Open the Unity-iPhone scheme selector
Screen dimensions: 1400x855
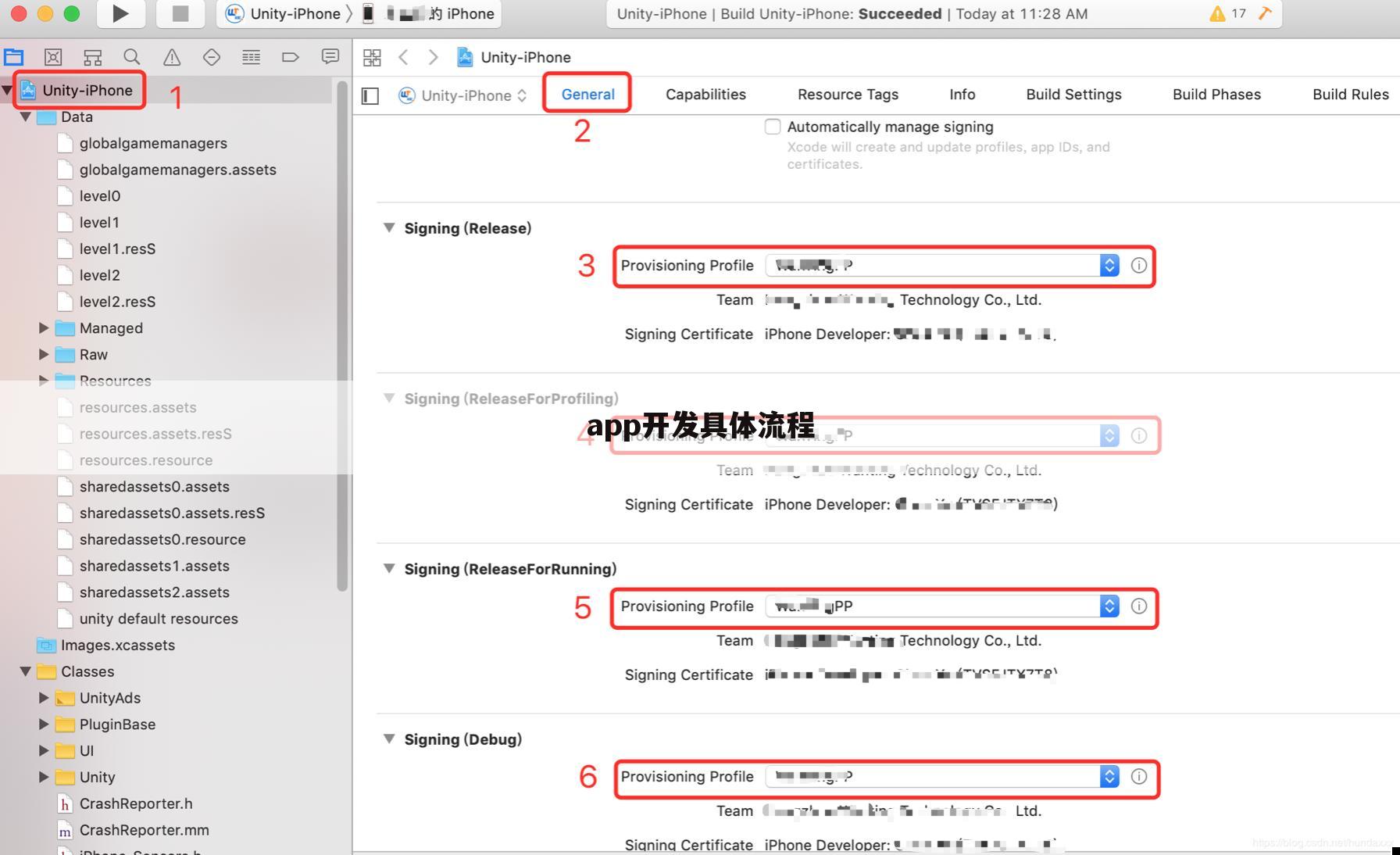pos(283,13)
